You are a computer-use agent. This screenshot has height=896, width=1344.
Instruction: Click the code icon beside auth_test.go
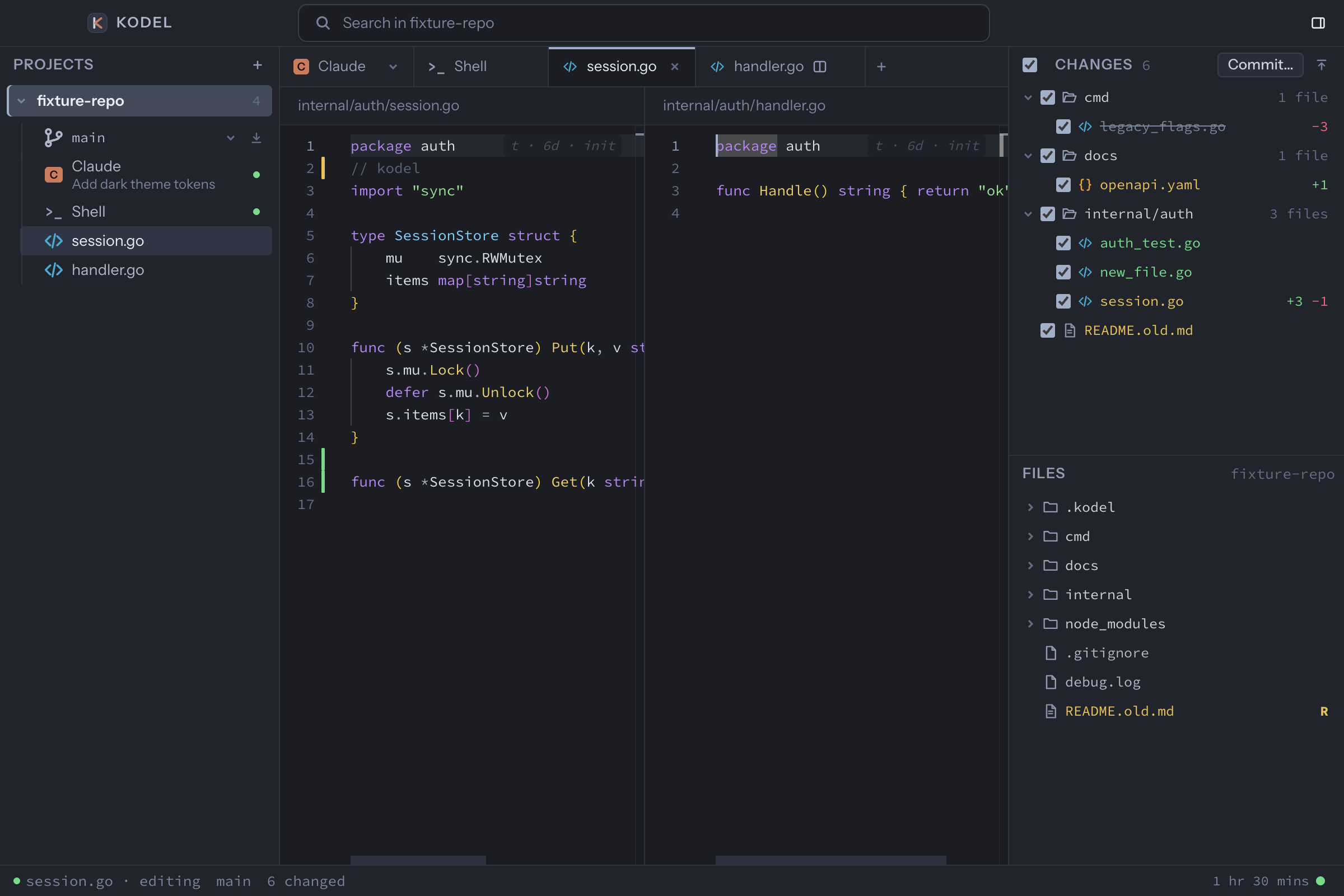[1085, 244]
